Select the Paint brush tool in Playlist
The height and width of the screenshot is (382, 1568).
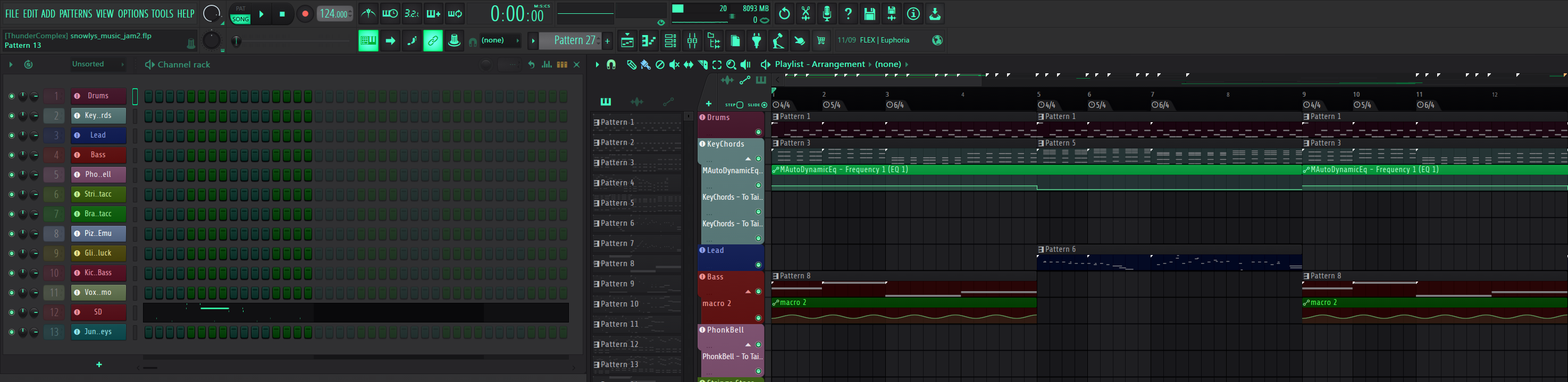(x=646, y=64)
